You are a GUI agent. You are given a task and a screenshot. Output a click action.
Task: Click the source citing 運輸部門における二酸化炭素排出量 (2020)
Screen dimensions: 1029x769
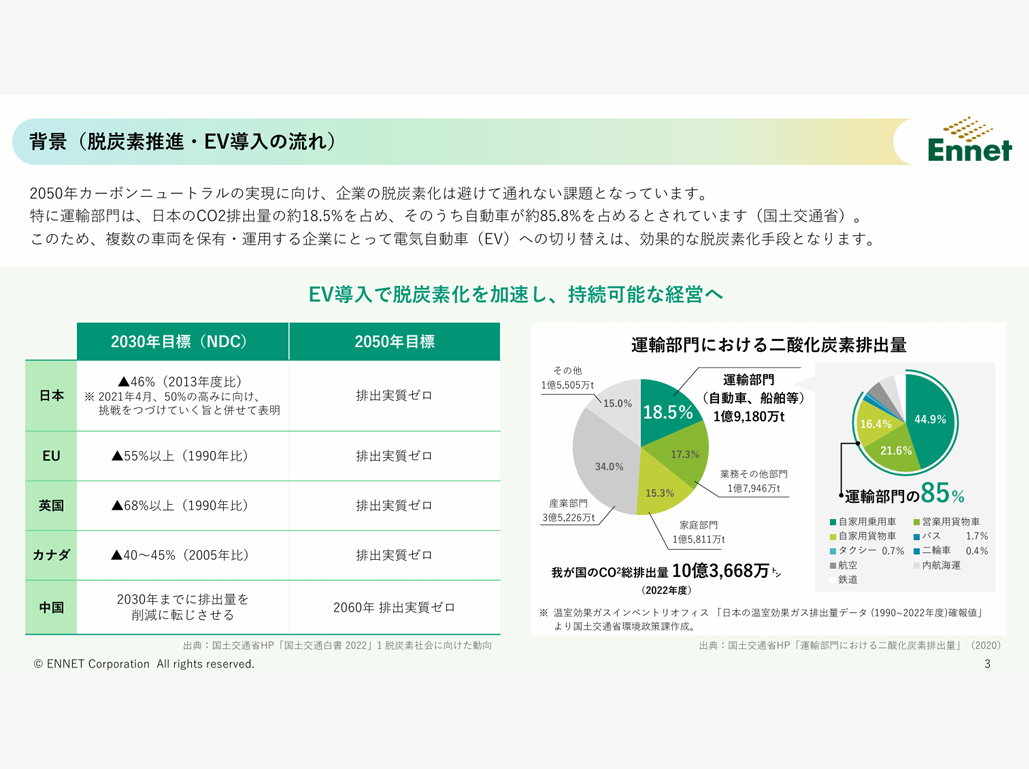click(x=850, y=645)
